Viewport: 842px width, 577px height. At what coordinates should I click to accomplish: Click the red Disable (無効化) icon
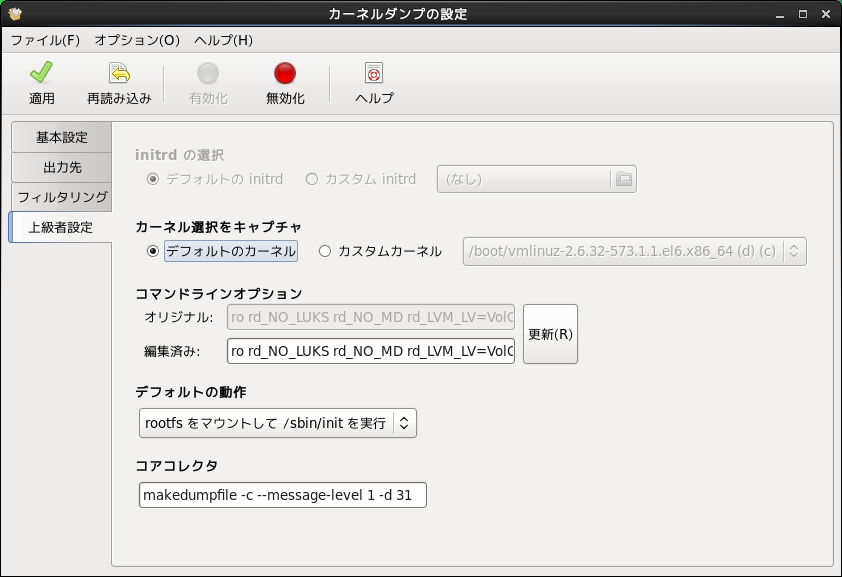[x=285, y=74]
